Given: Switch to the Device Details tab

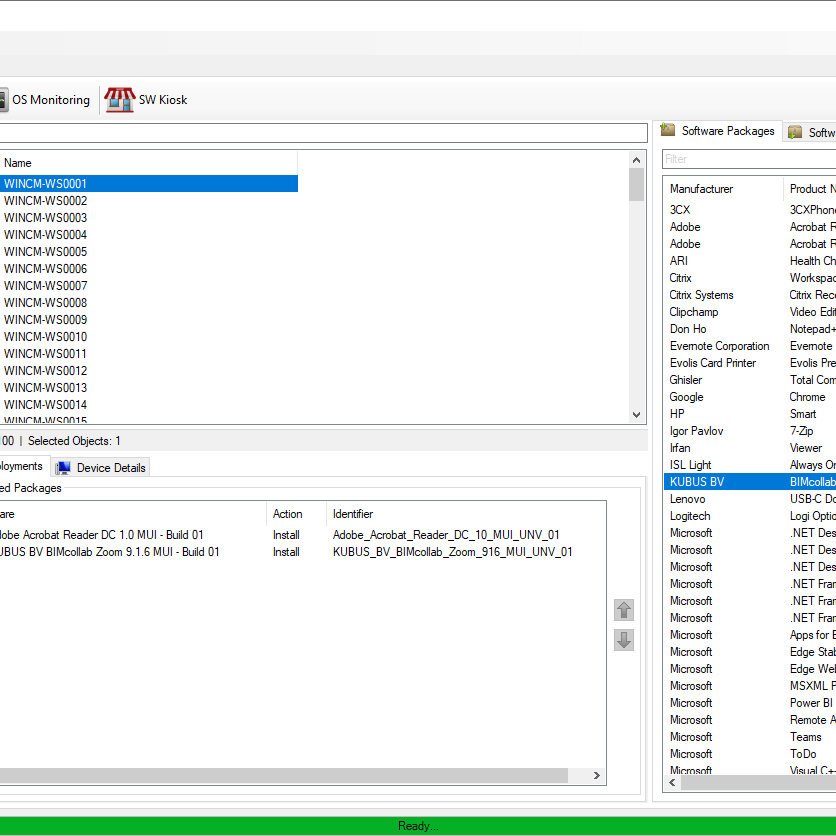Looking at the screenshot, I should [x=111, y=468].
